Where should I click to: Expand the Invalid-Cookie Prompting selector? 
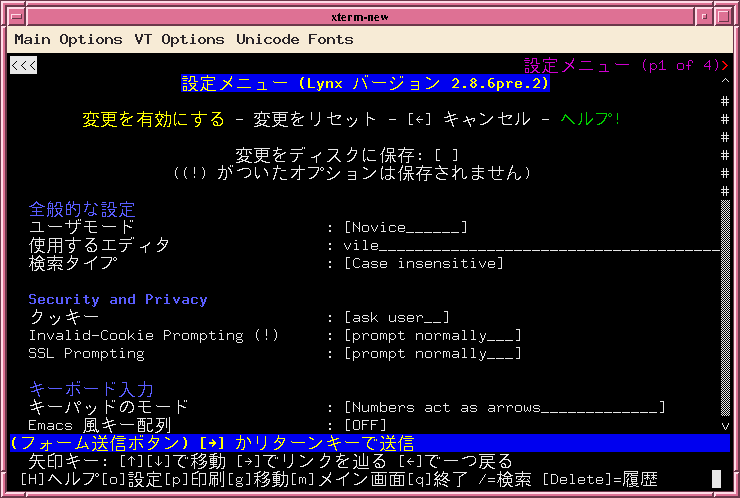click(x=432, y=335)
